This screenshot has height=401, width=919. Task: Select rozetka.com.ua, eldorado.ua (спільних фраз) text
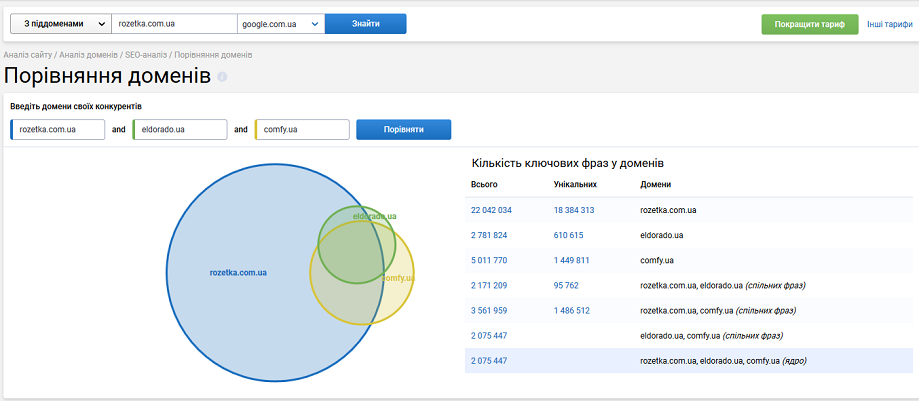point(723,286)
